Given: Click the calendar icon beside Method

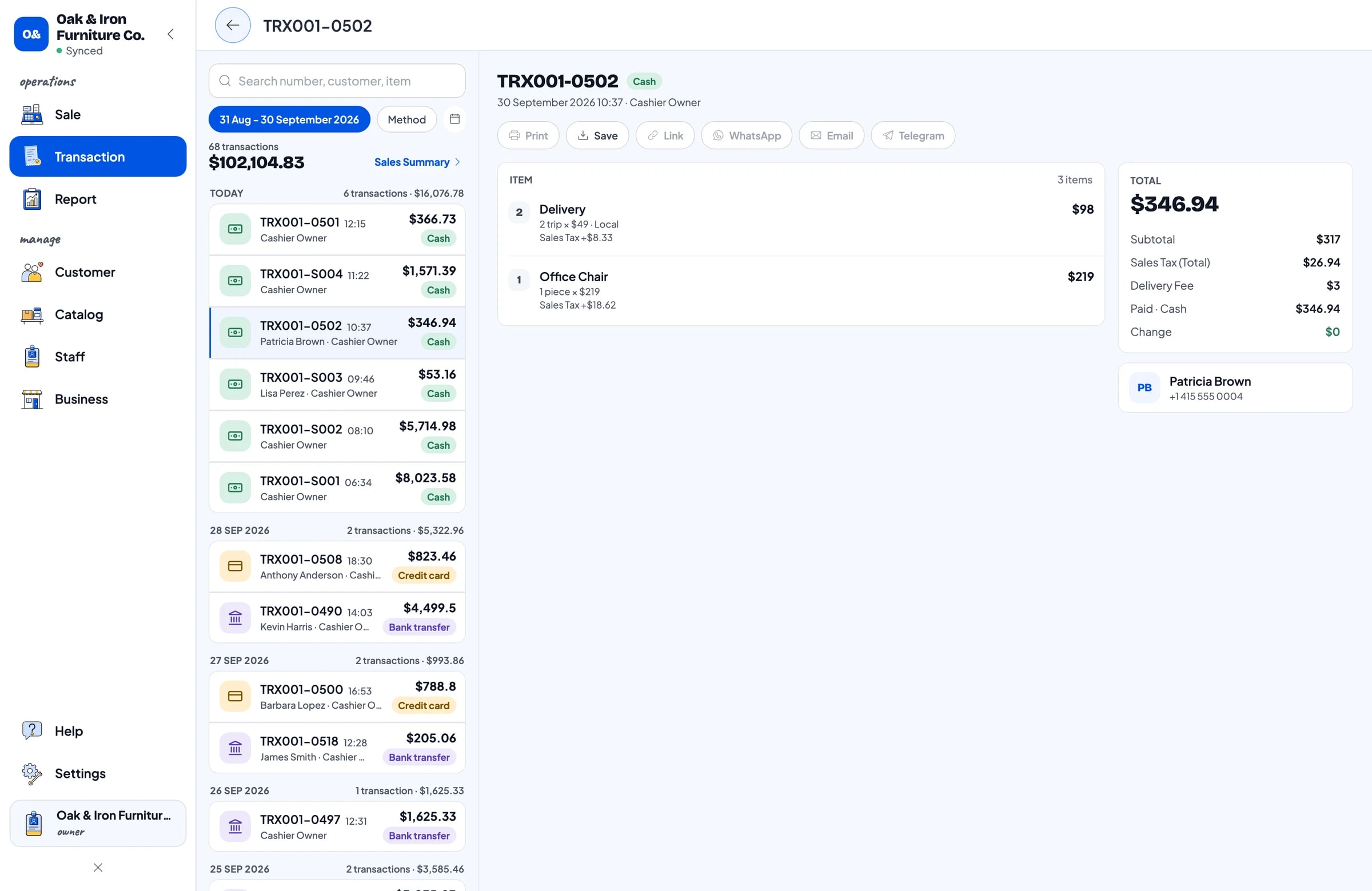Looking at the screenshot, I should [x=454, y=119].
